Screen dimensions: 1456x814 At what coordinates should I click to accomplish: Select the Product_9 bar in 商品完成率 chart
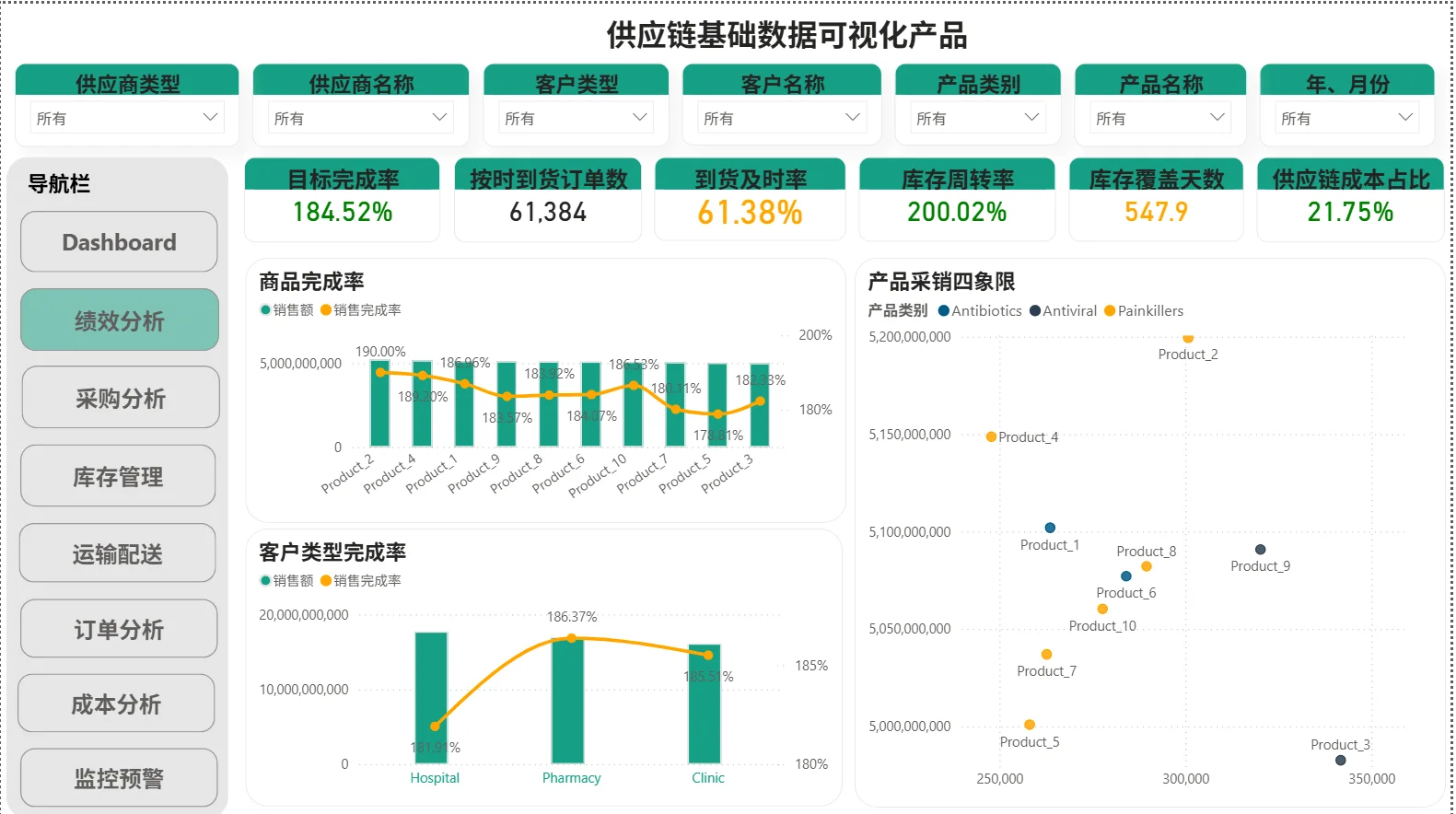coord(507,405)
